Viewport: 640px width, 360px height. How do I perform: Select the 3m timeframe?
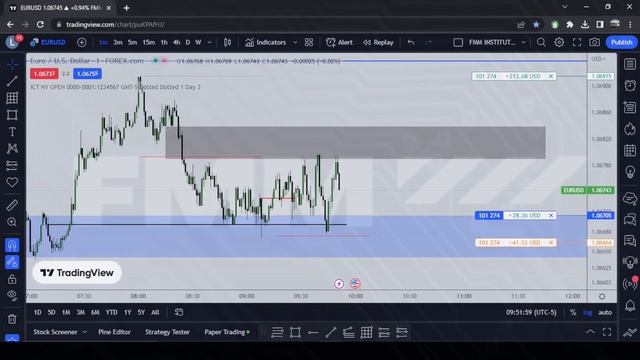118,42
